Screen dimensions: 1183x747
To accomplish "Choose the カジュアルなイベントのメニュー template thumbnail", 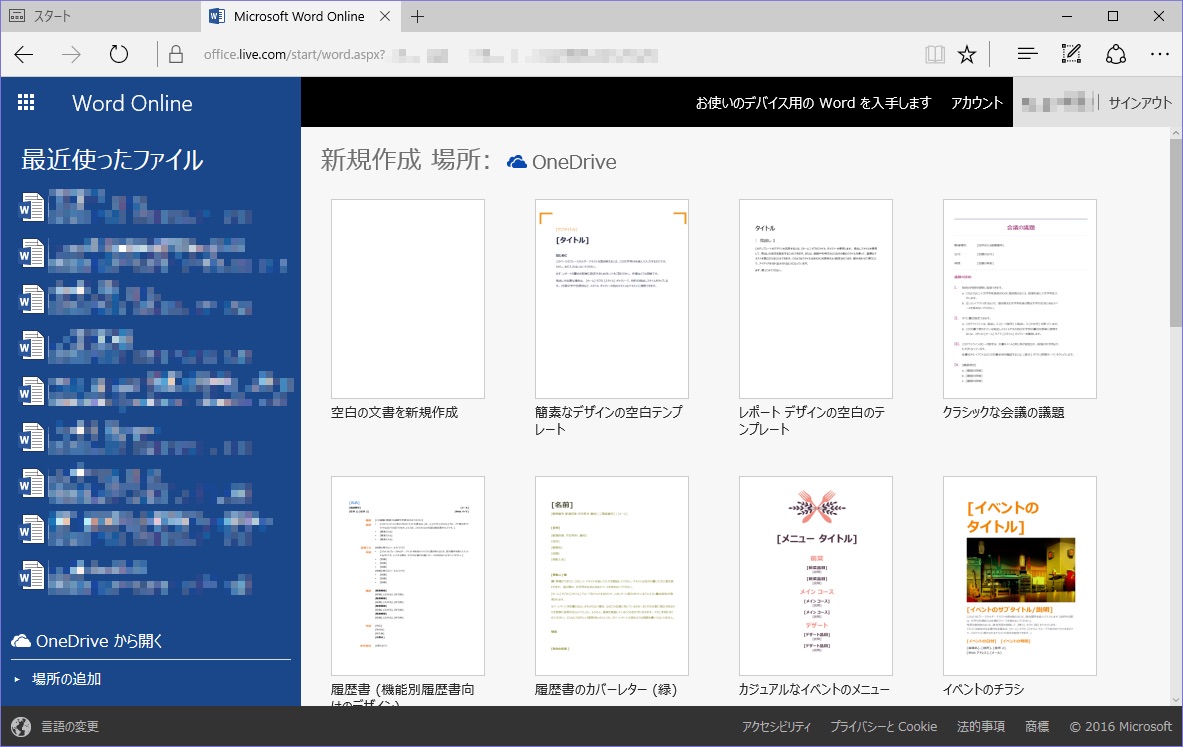I will point(816,576).
